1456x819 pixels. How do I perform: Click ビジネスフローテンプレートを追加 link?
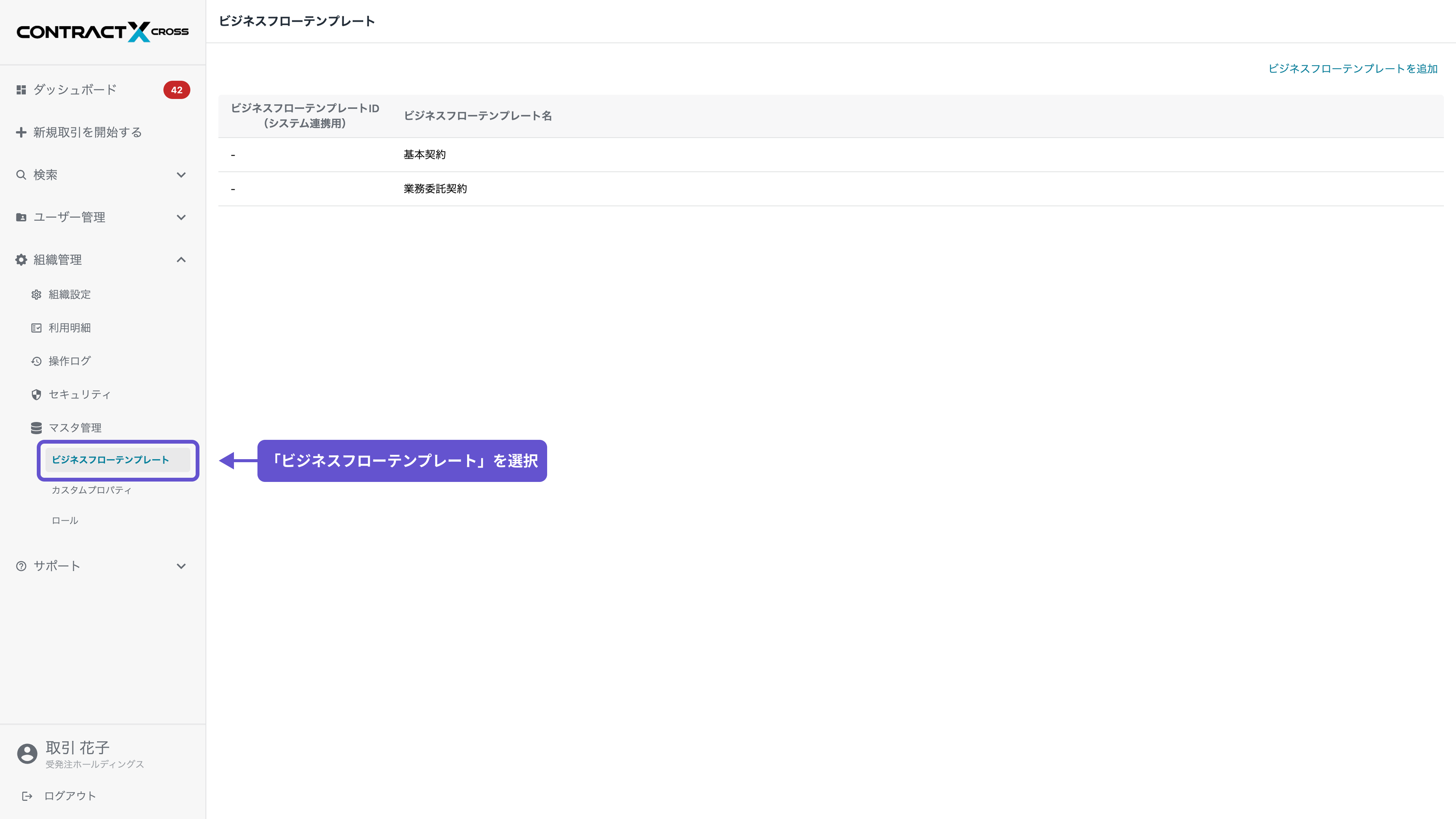[1352, 68]
